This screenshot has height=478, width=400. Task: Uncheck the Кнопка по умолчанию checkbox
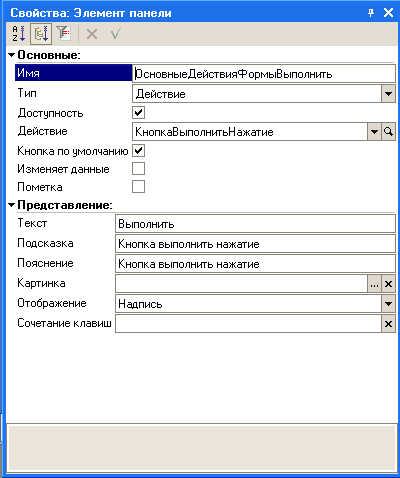(x=138, y=151)
